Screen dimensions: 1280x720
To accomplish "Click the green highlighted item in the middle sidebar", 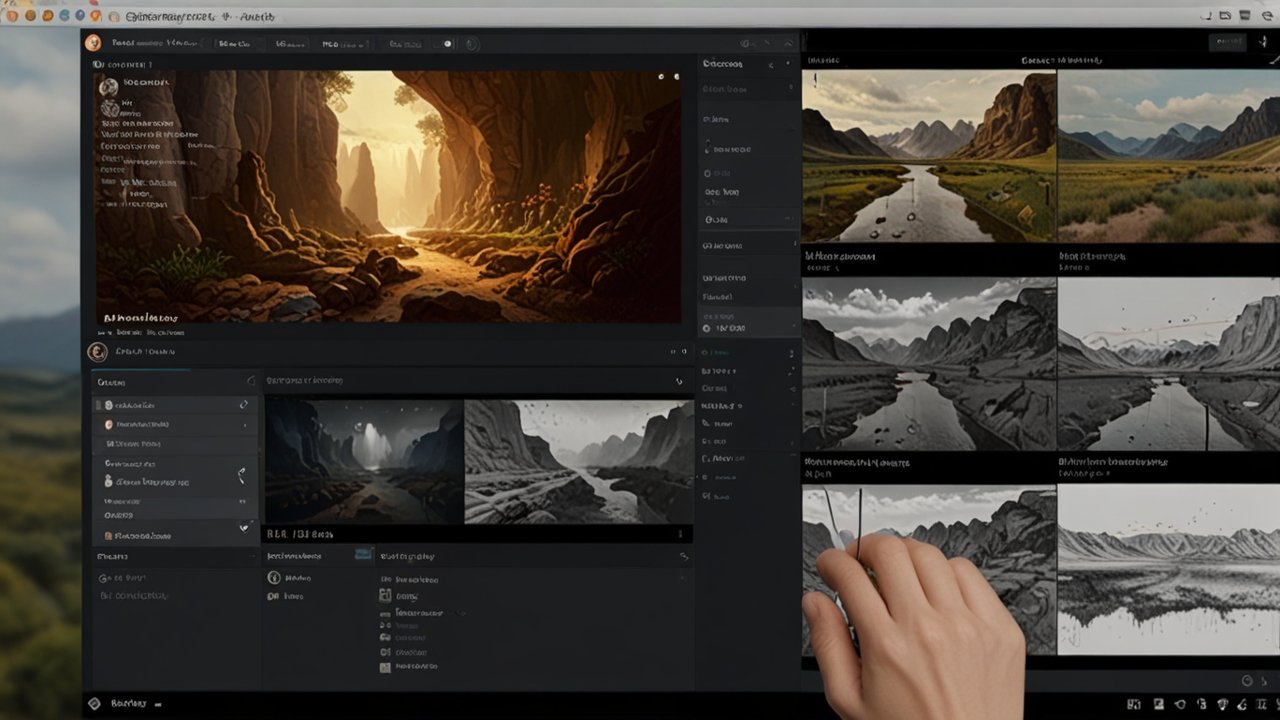I will [x=720, y=352].
